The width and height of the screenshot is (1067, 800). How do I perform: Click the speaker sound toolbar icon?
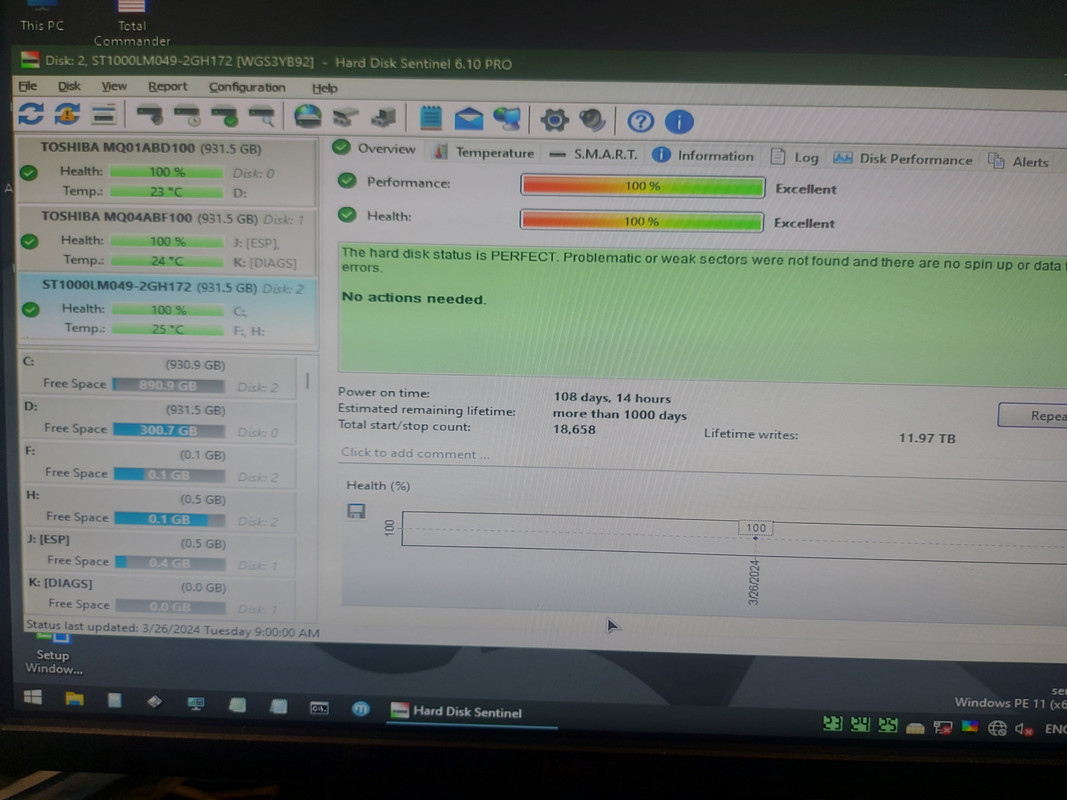click(x=592, y=120)
